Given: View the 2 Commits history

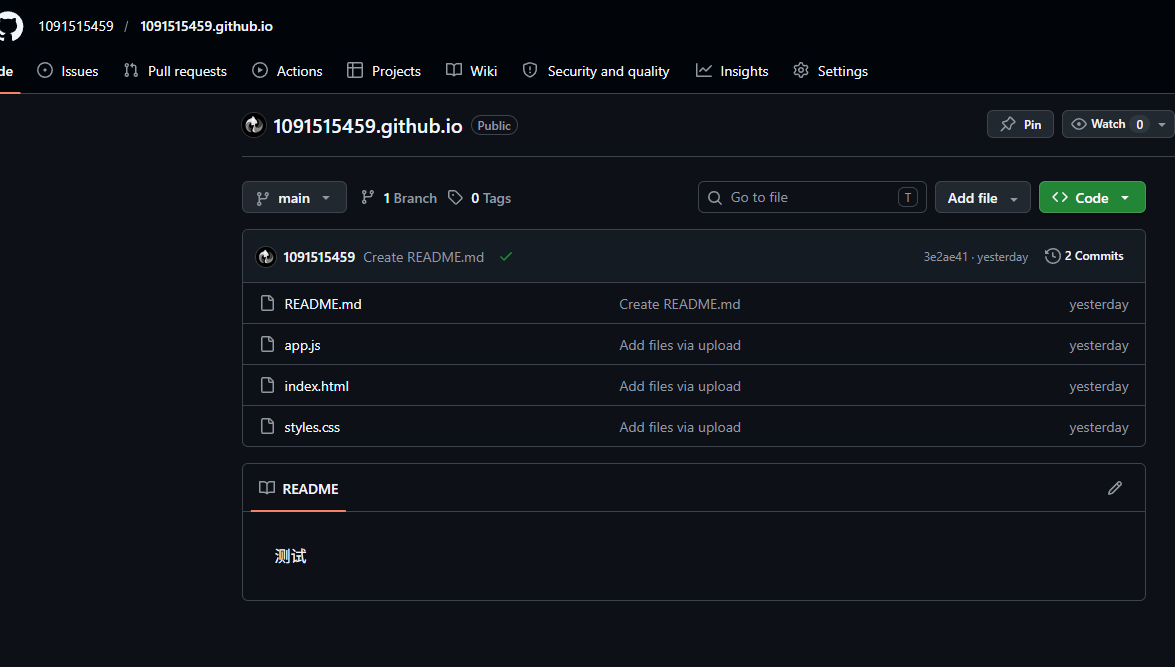Looking at the screenshot, I should click(x=1084, y=256).
